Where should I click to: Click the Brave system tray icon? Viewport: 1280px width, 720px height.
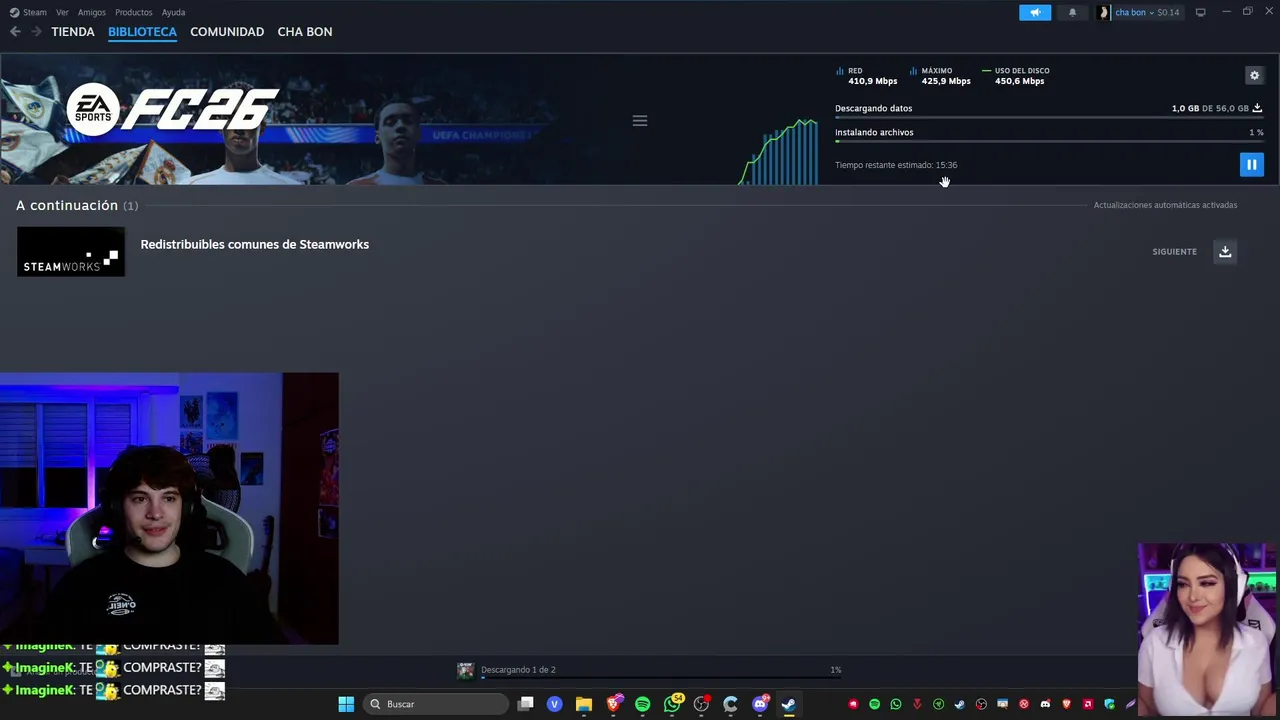pyautogui.click(x=1066, y=704)
